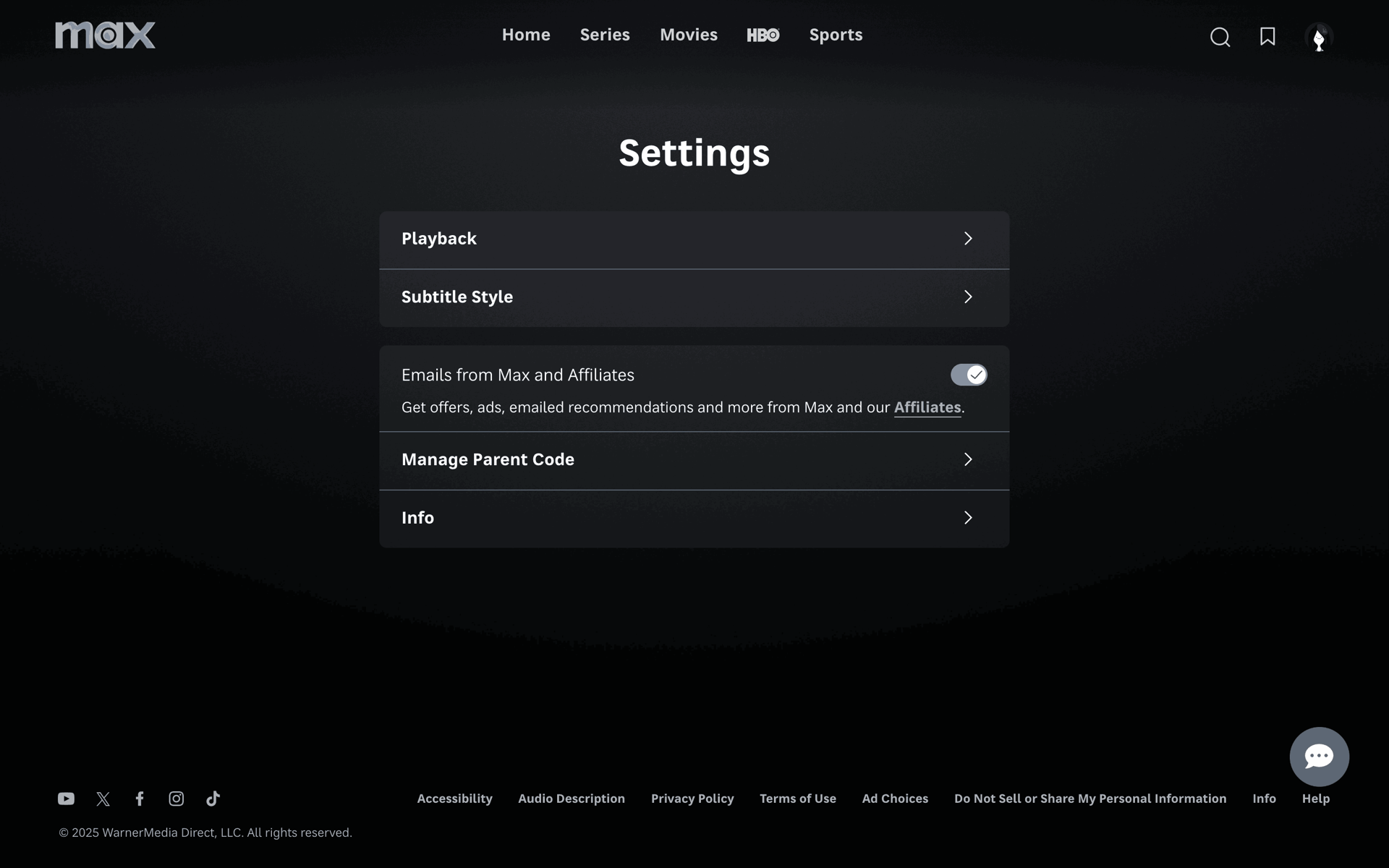Open the footer Info link
The height and width of the screenshot is (868, 1389).
click(x=1264, y=799)
